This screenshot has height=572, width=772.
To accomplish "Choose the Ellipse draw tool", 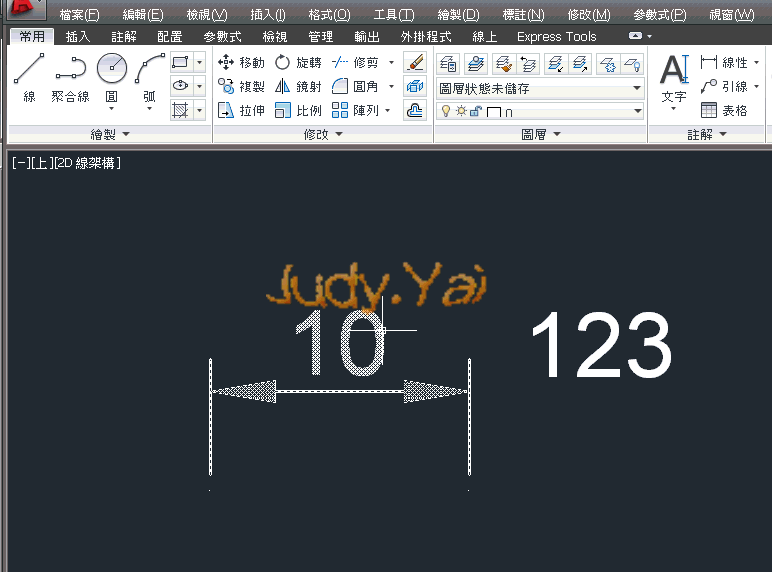I will click(181, 86).
